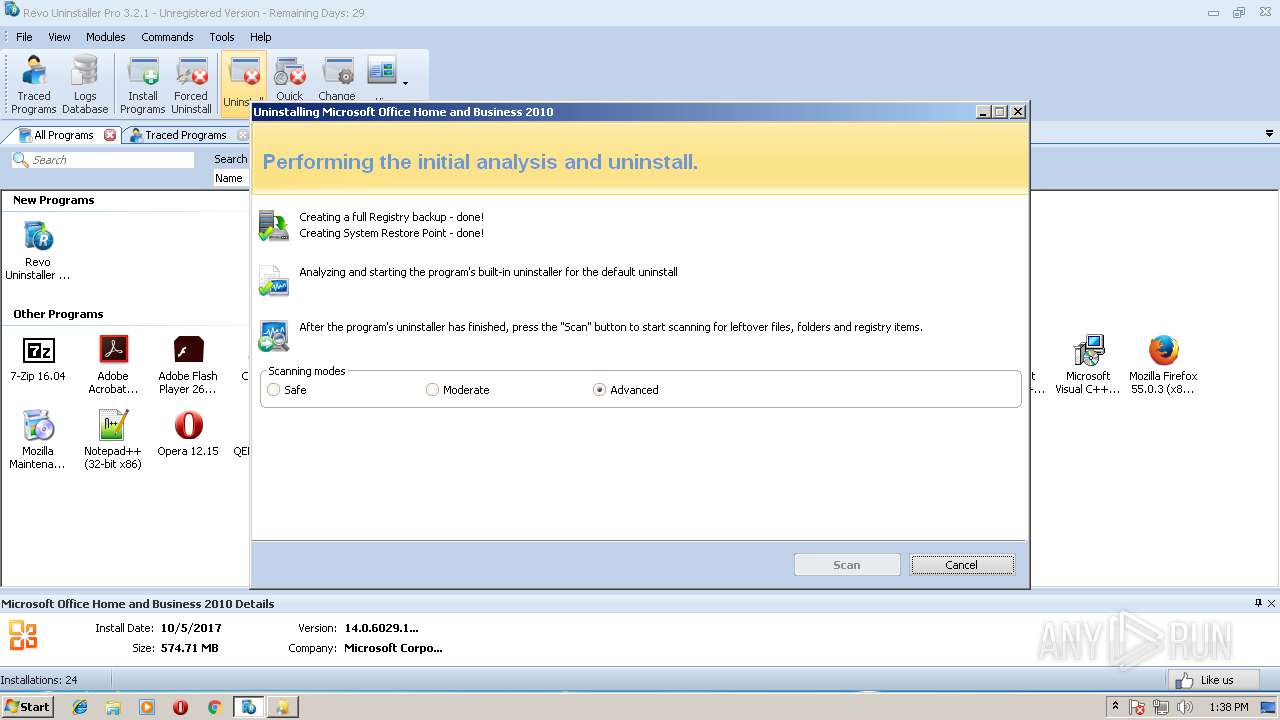
Task: Launch Google Chrome from the taskbar
Action: [214, 707]
